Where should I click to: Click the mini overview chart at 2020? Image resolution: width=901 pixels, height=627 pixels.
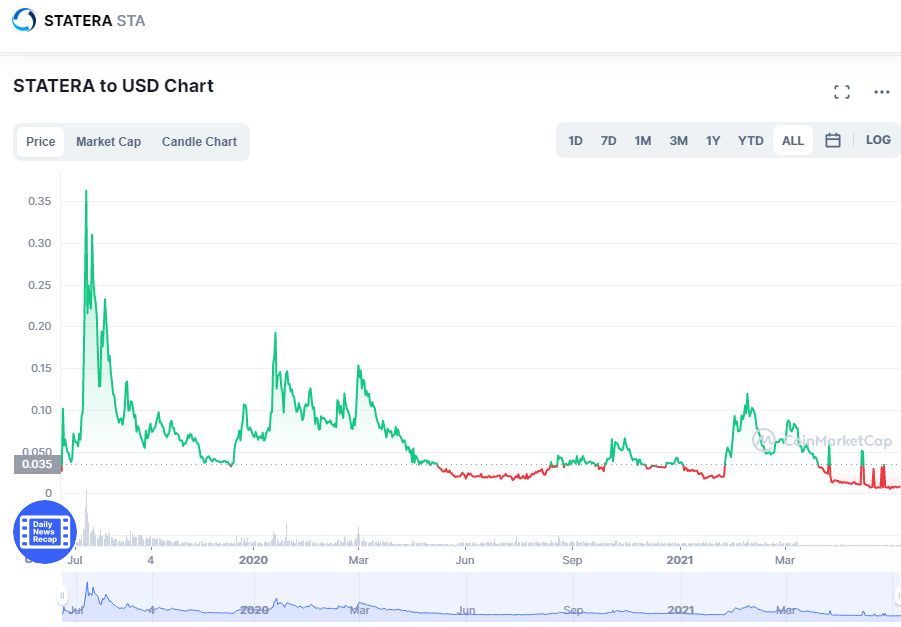(x=254, y=610)
